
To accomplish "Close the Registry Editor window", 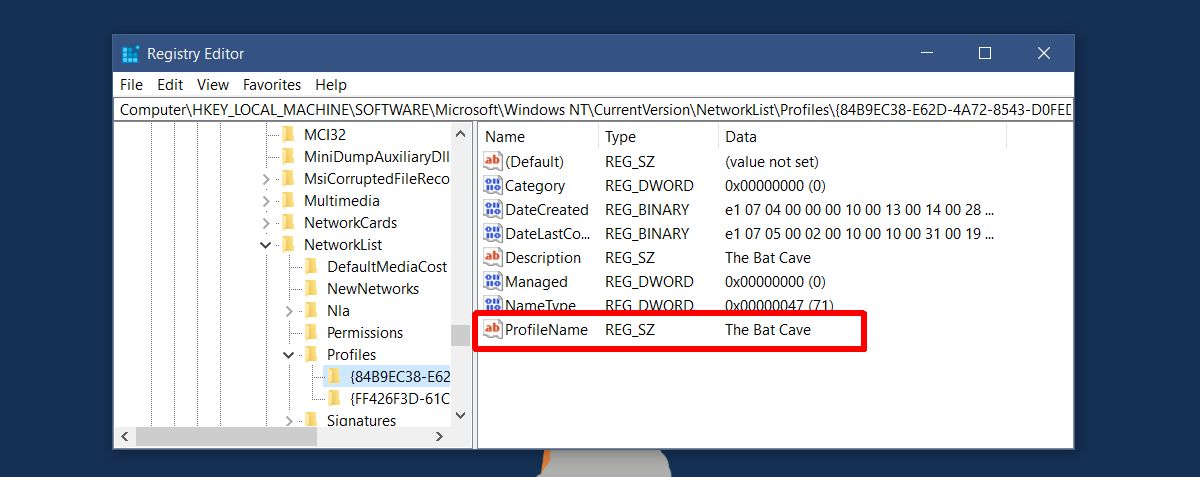I will [1044, 53].
